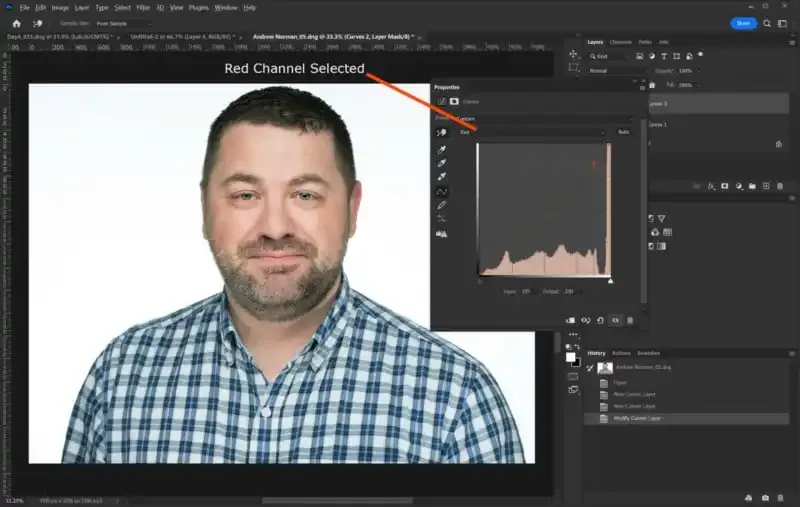Reset curves to adjustment defaults
Screen dimensions: 800x507
[x=601, y=320]
